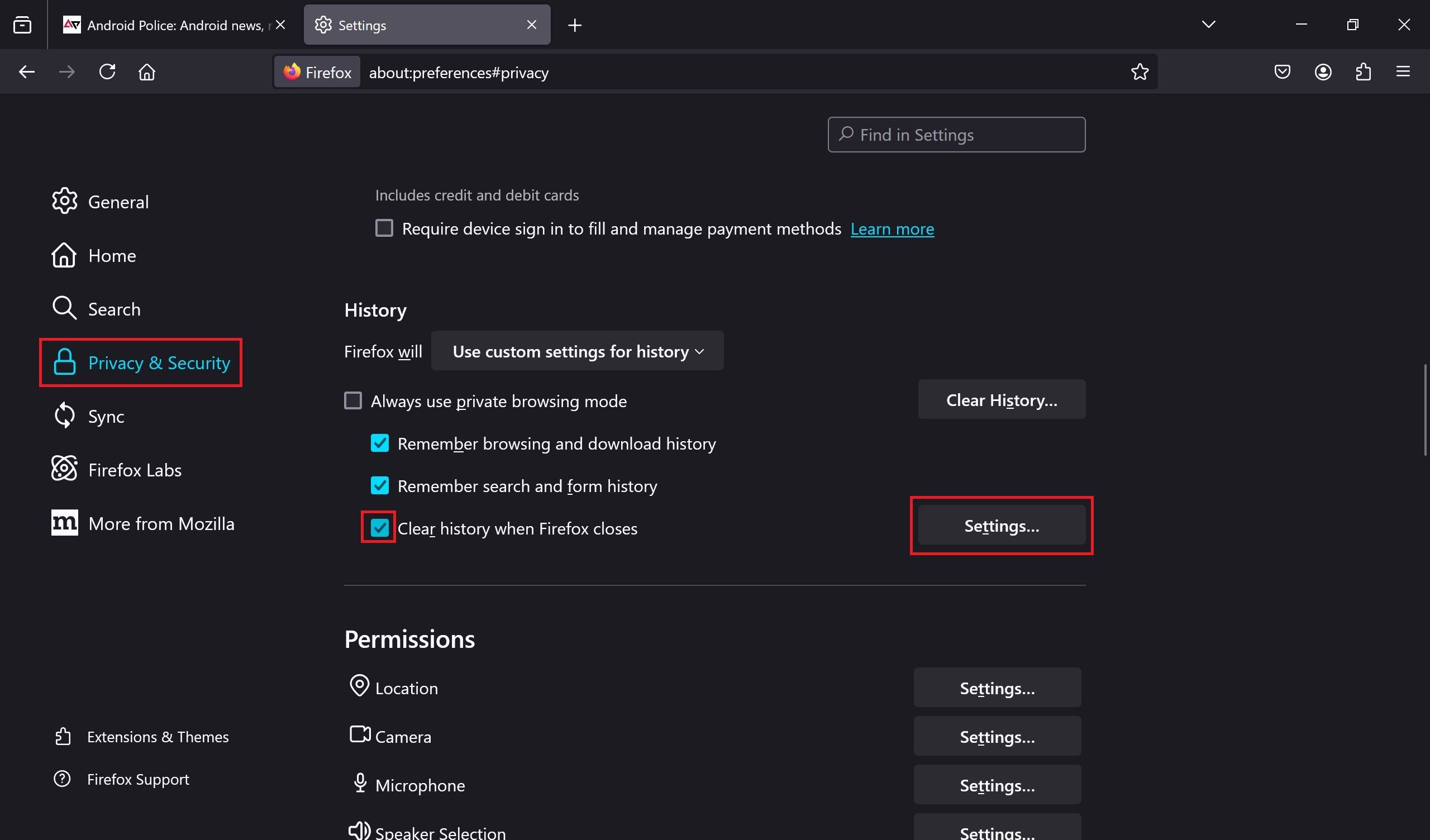The height and width of the screenshot is (840, 1430).
Task: Click the Privacy & Security lock icon
Action: [x=64, y=363]
